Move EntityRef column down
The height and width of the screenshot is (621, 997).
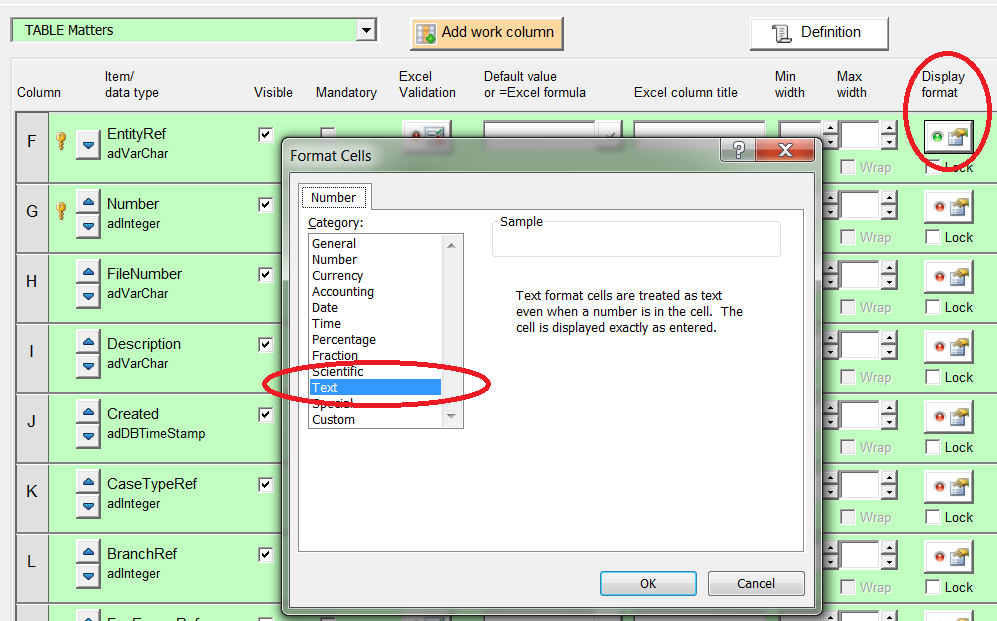pyautogui.click(x=88, y=145)
